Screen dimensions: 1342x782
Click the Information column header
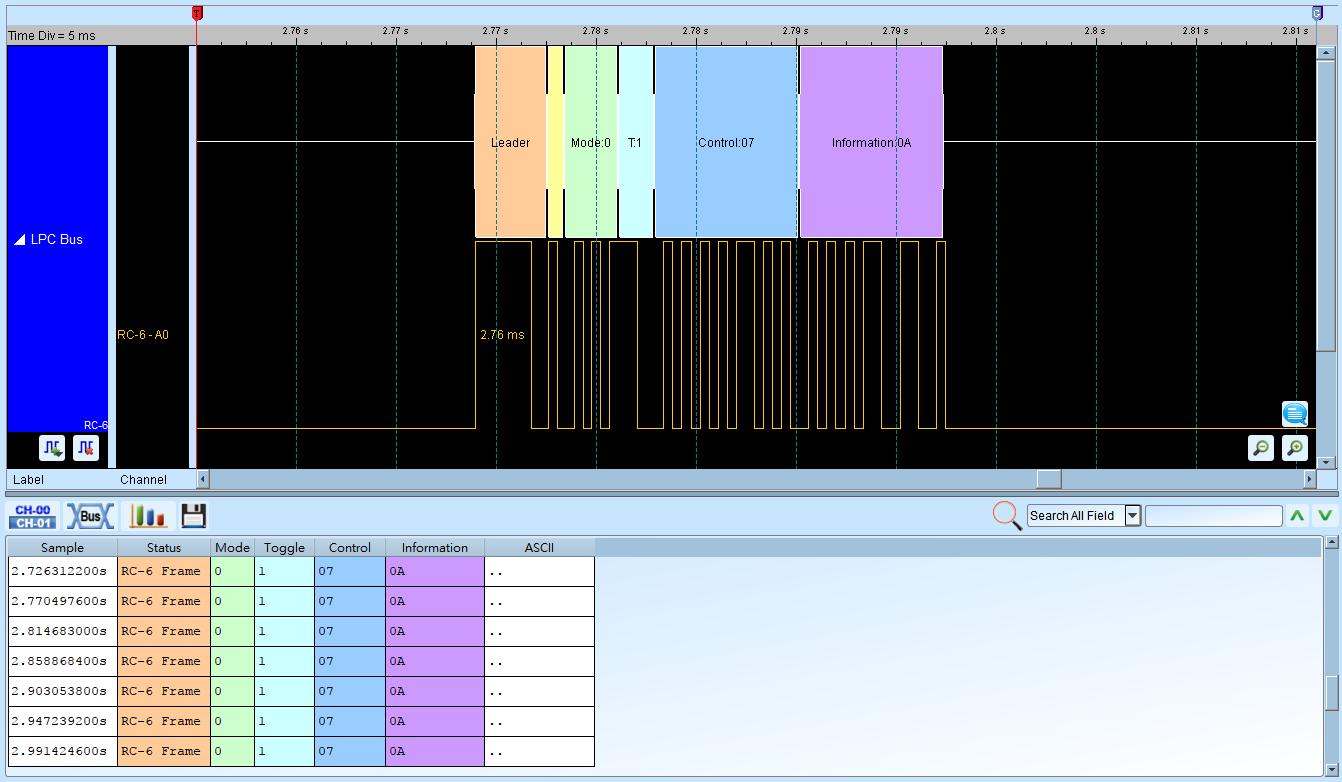coord(435,547)
